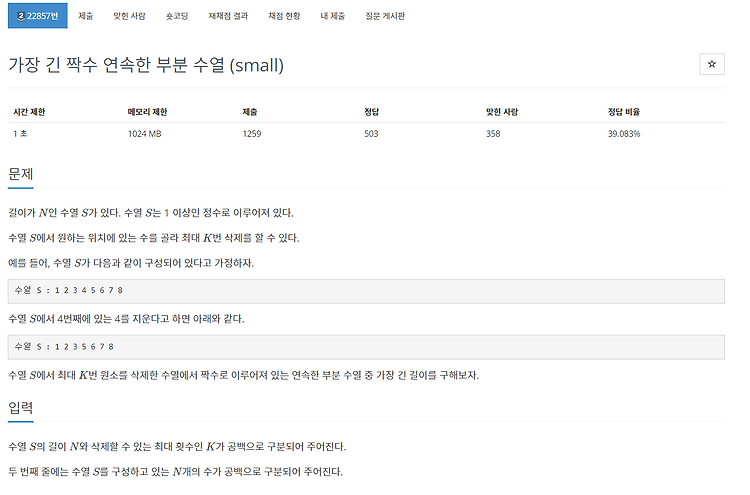
Task: Switch to the 맞힌 사람 tab
Action: 129,16
